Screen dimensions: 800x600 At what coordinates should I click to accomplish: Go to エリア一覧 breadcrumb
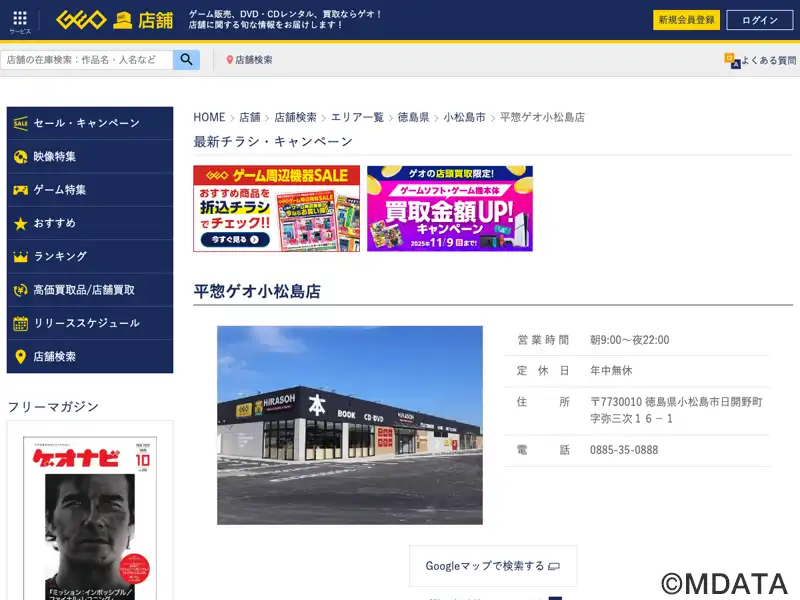tap(357, 117)
